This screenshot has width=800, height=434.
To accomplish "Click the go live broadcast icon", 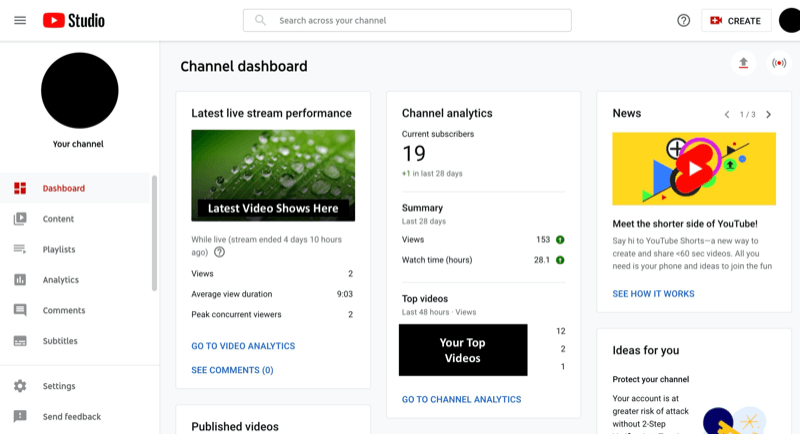I will (x=779, y=63).
